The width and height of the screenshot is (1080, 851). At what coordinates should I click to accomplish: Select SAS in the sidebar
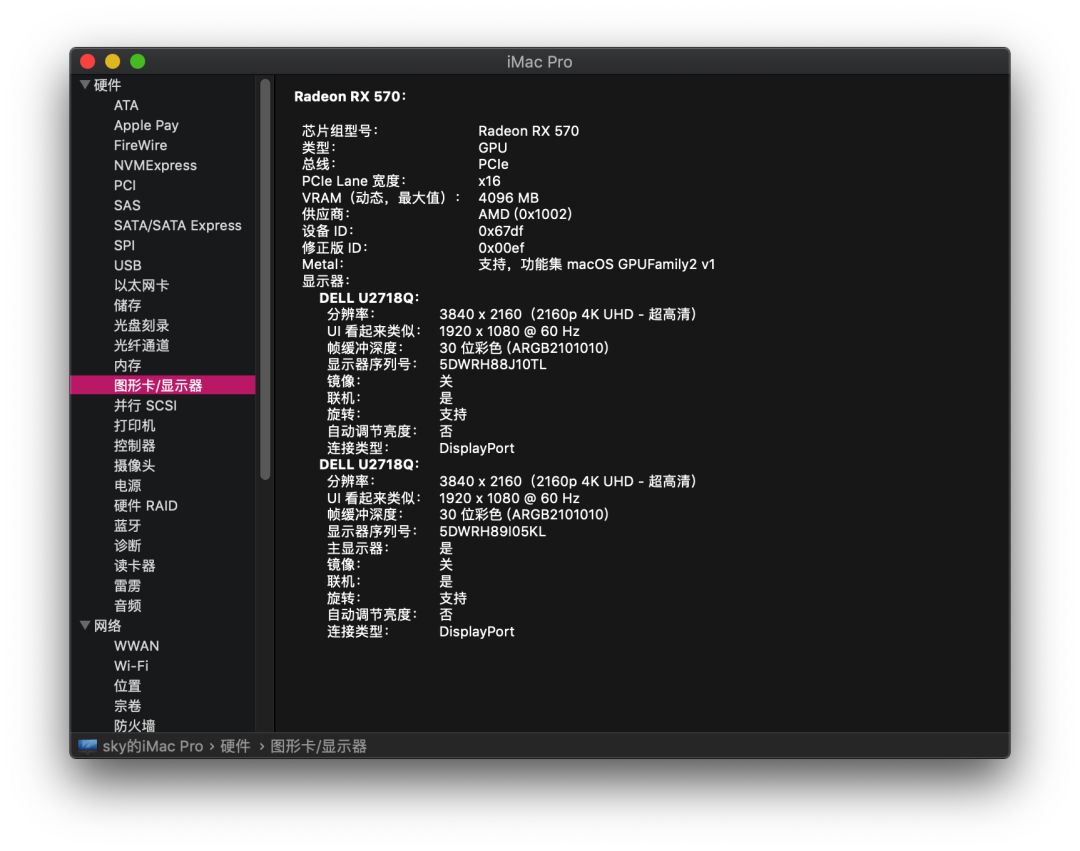click(x=127, y=205)
